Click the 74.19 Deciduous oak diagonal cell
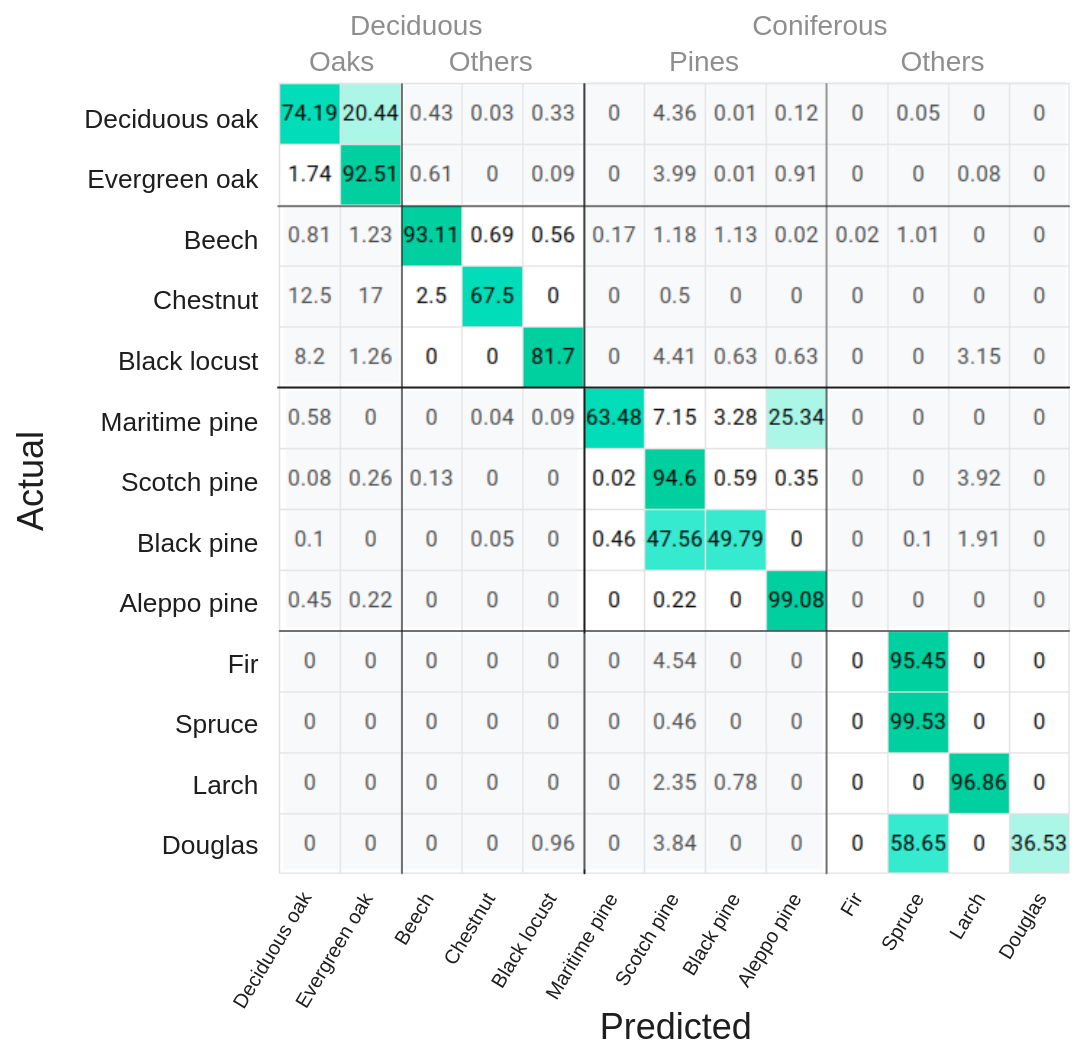This screenshot has height=1057, width=1086. point(309,113)
